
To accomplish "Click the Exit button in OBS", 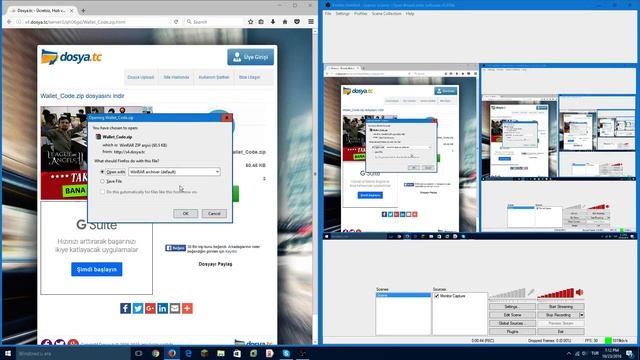I will 561,332.
